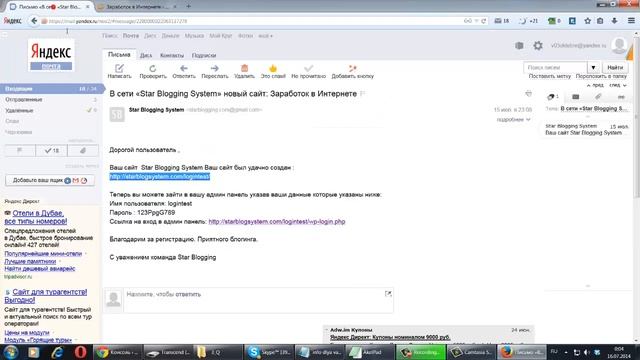The height and width of the screenshot is (360, 640).
Task: Go to previous letter пред.
Action: pyautogui.click(x=595, y=85)
